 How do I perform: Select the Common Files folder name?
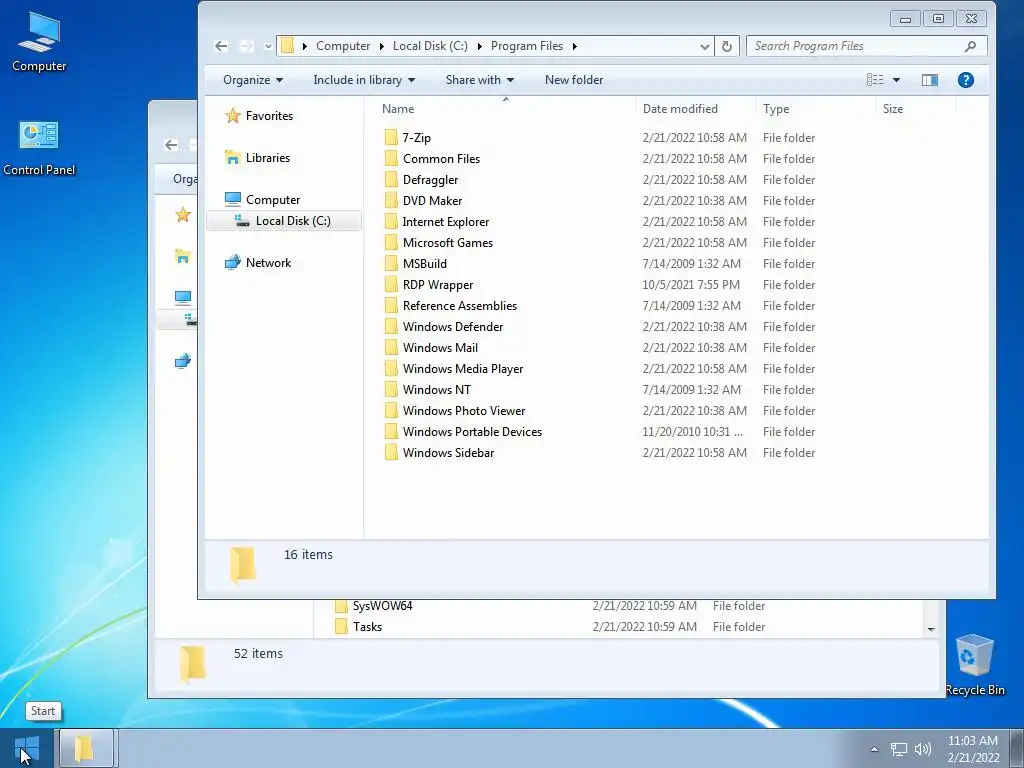[441, 159]
